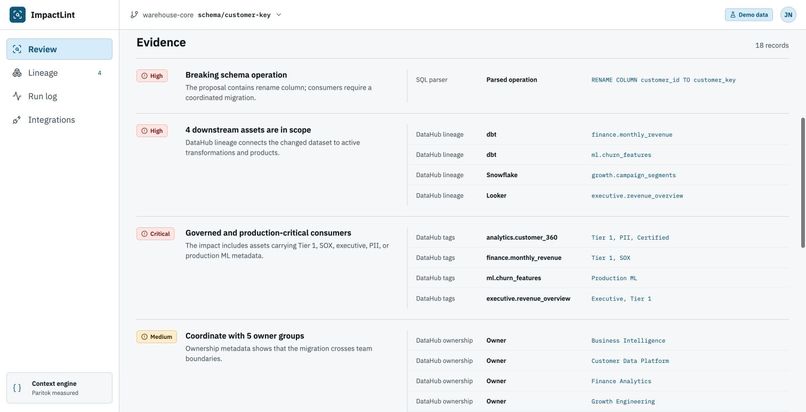The width and height of the screenshot is (806, 412).
Task: Click the Production ML tag value
Action: click(614, 278)
